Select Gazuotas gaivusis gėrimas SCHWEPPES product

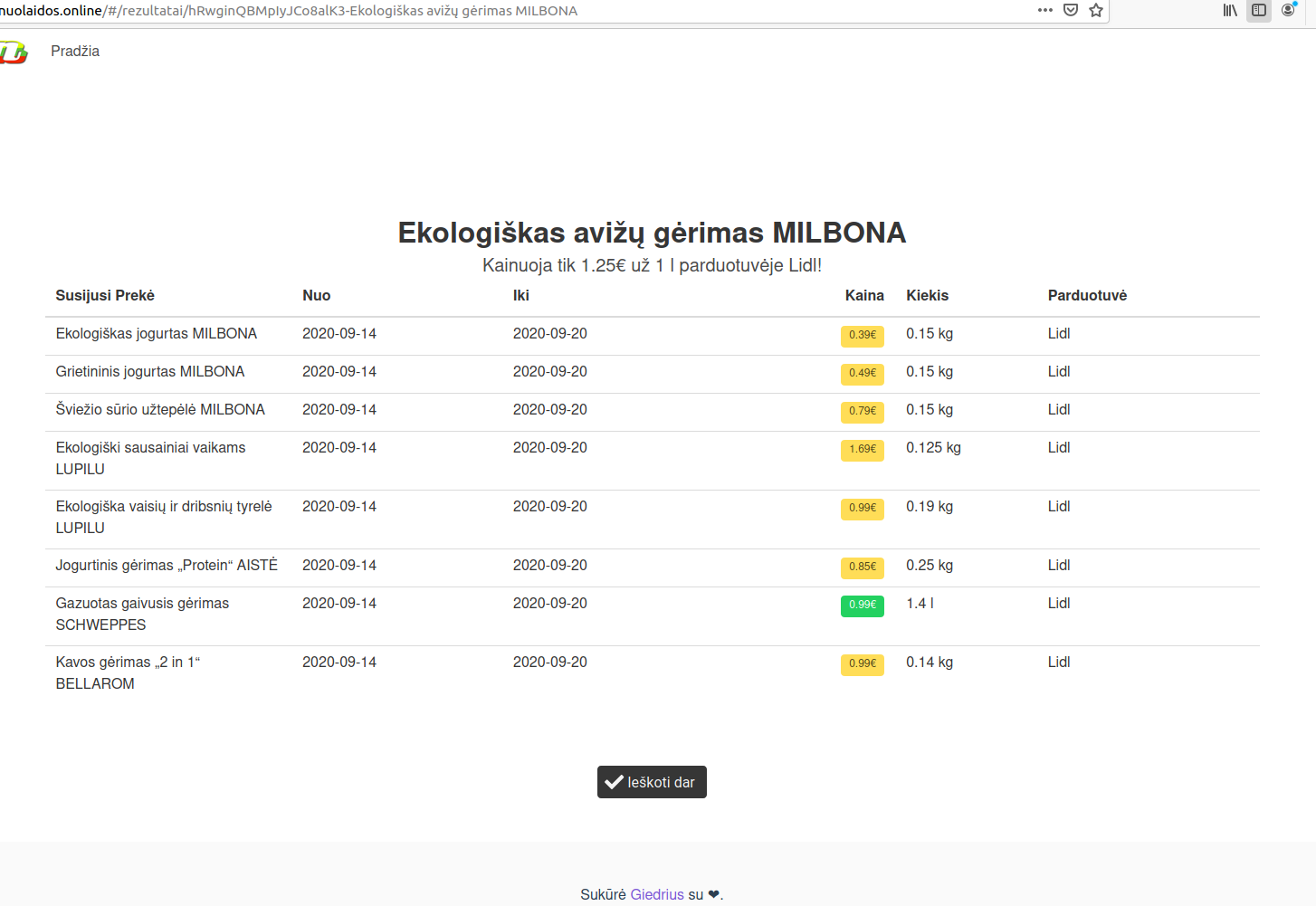142,614
